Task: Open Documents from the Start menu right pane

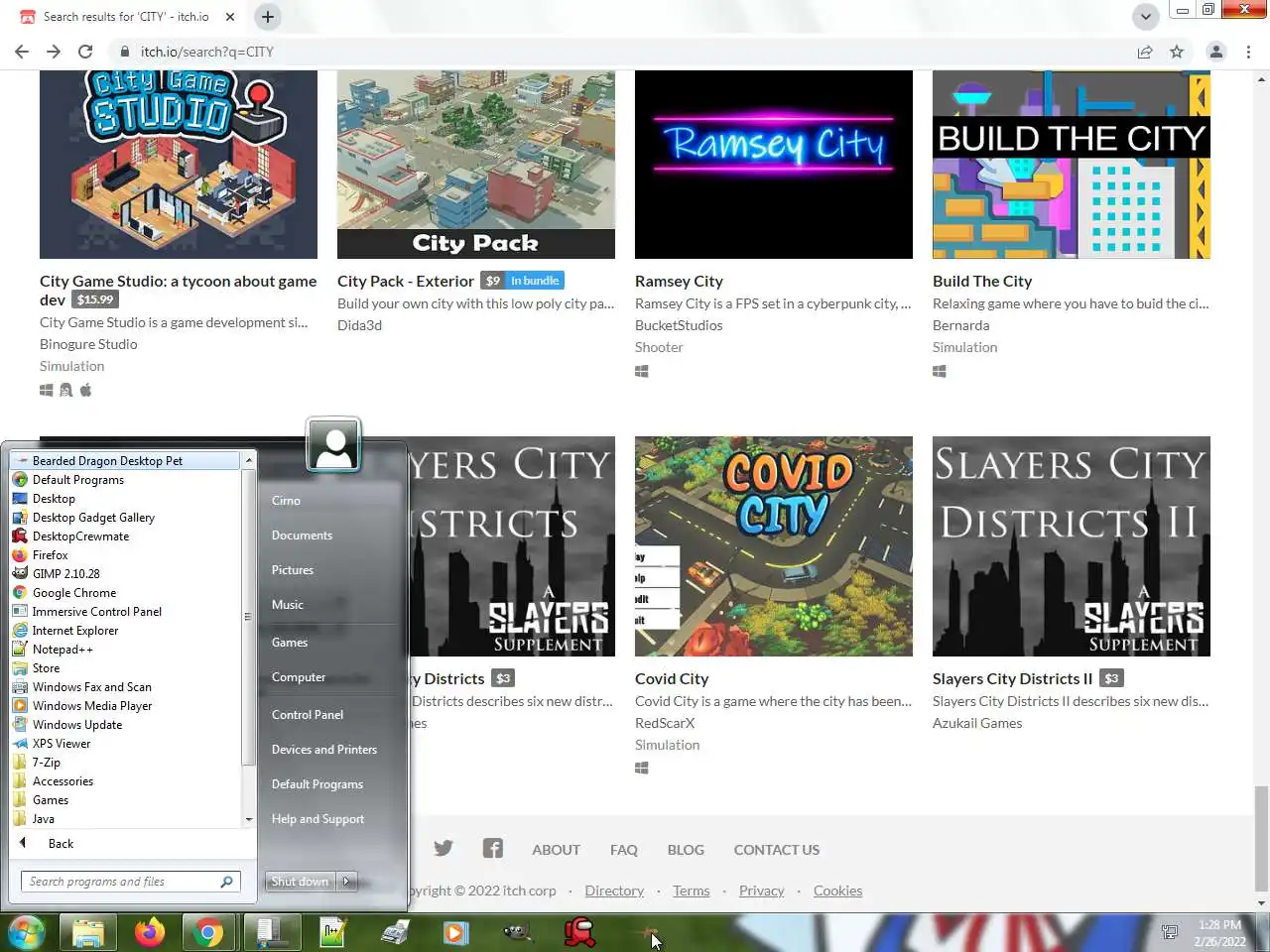Action: tap(303, 535)
